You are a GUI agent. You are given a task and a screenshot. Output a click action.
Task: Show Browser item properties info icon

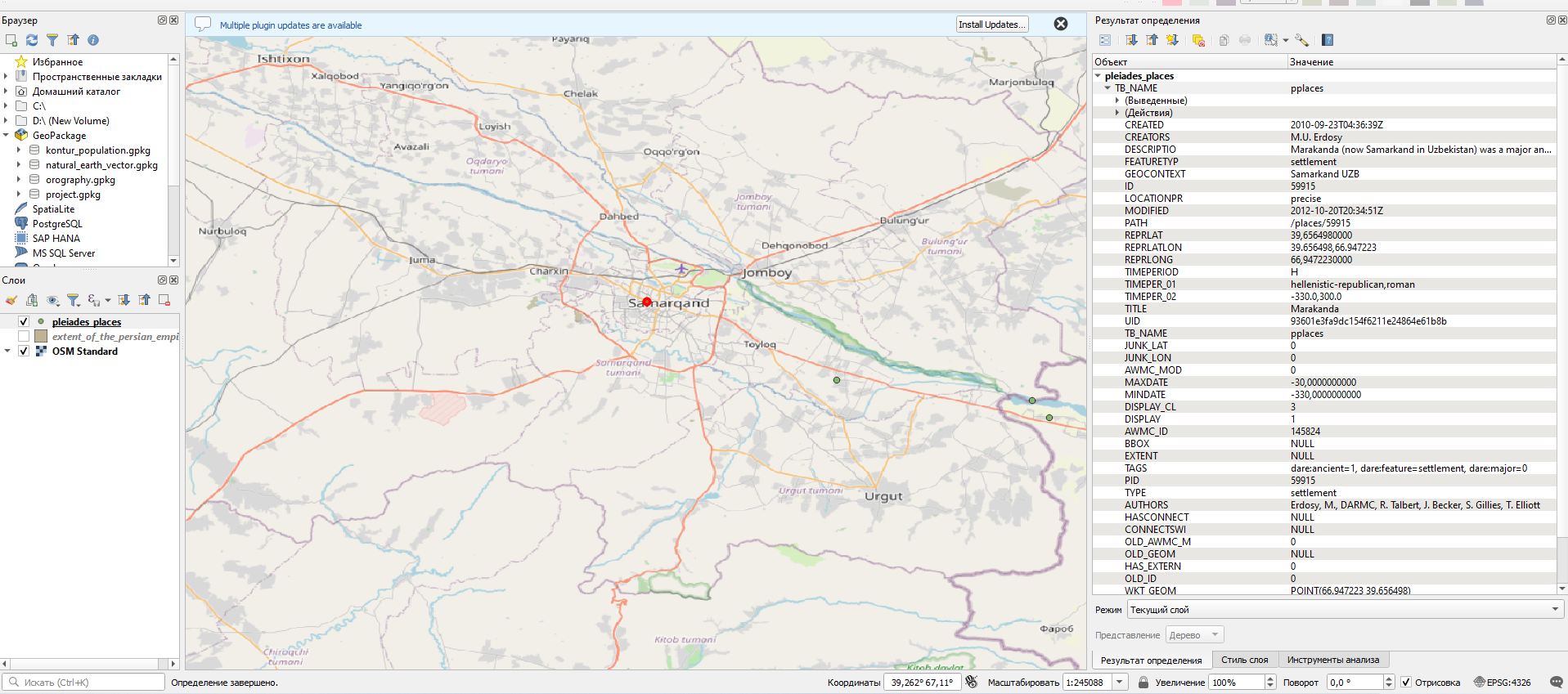click(93, 40)
